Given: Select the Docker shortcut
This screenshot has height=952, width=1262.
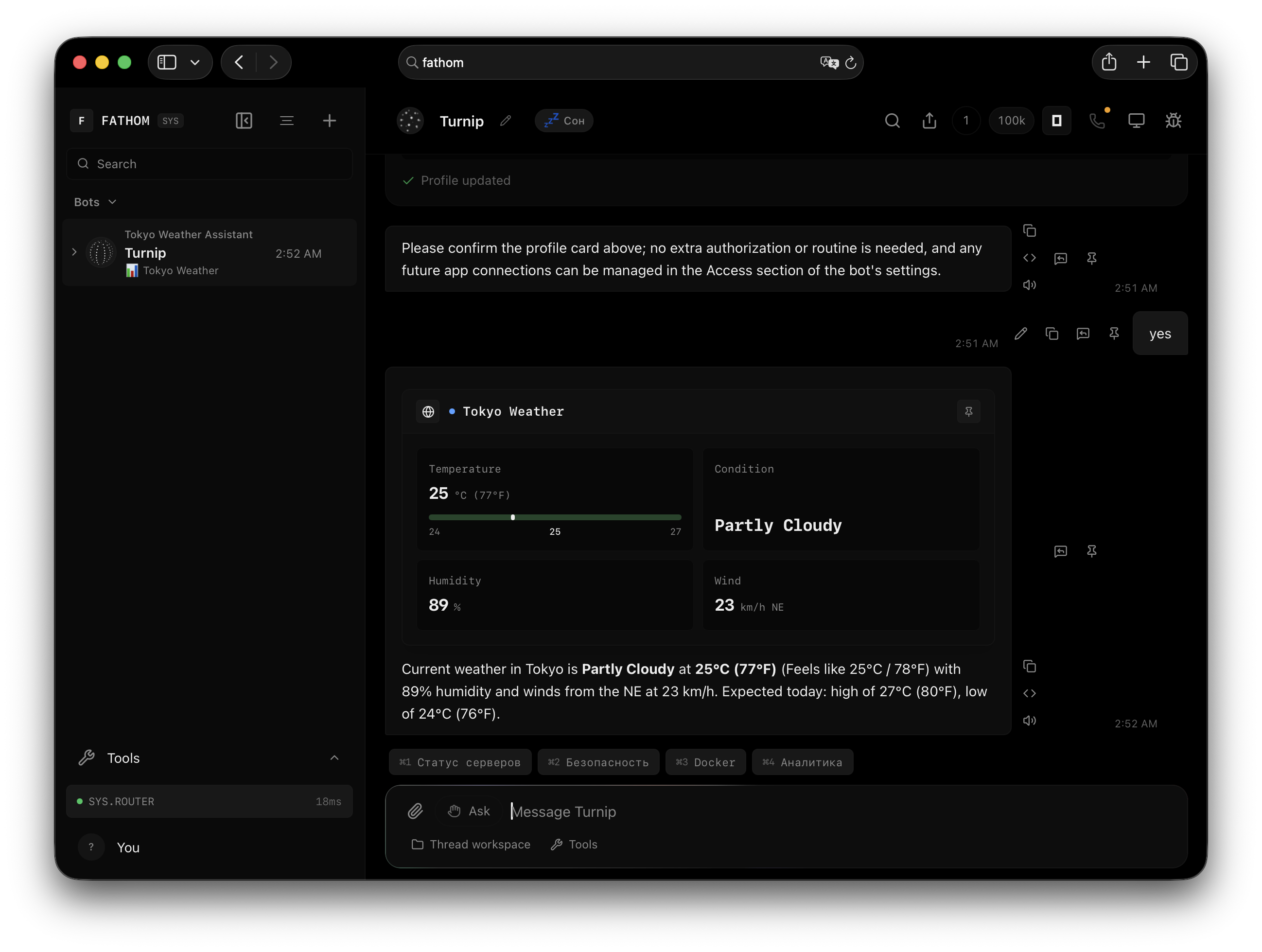Looking at the screenshot, I should click(x=706, y=762).
